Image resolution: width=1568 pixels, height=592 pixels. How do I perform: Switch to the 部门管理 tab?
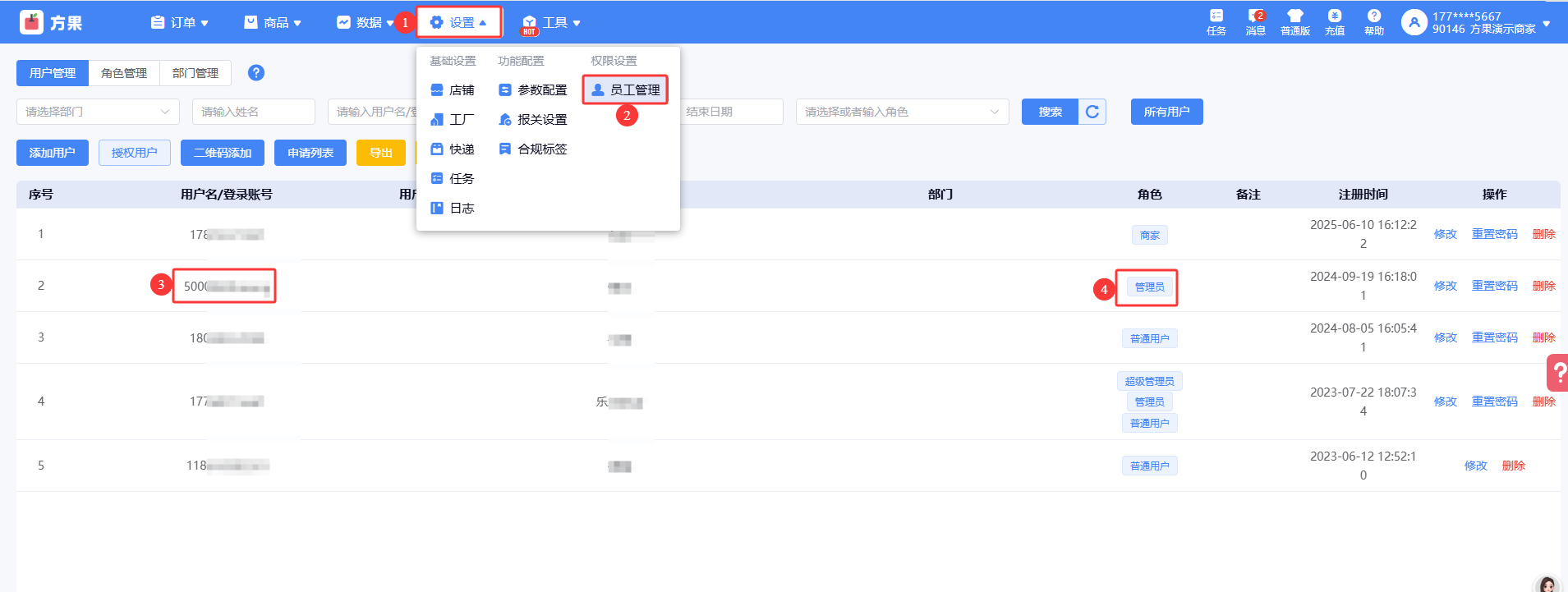(x=195, y=73)
